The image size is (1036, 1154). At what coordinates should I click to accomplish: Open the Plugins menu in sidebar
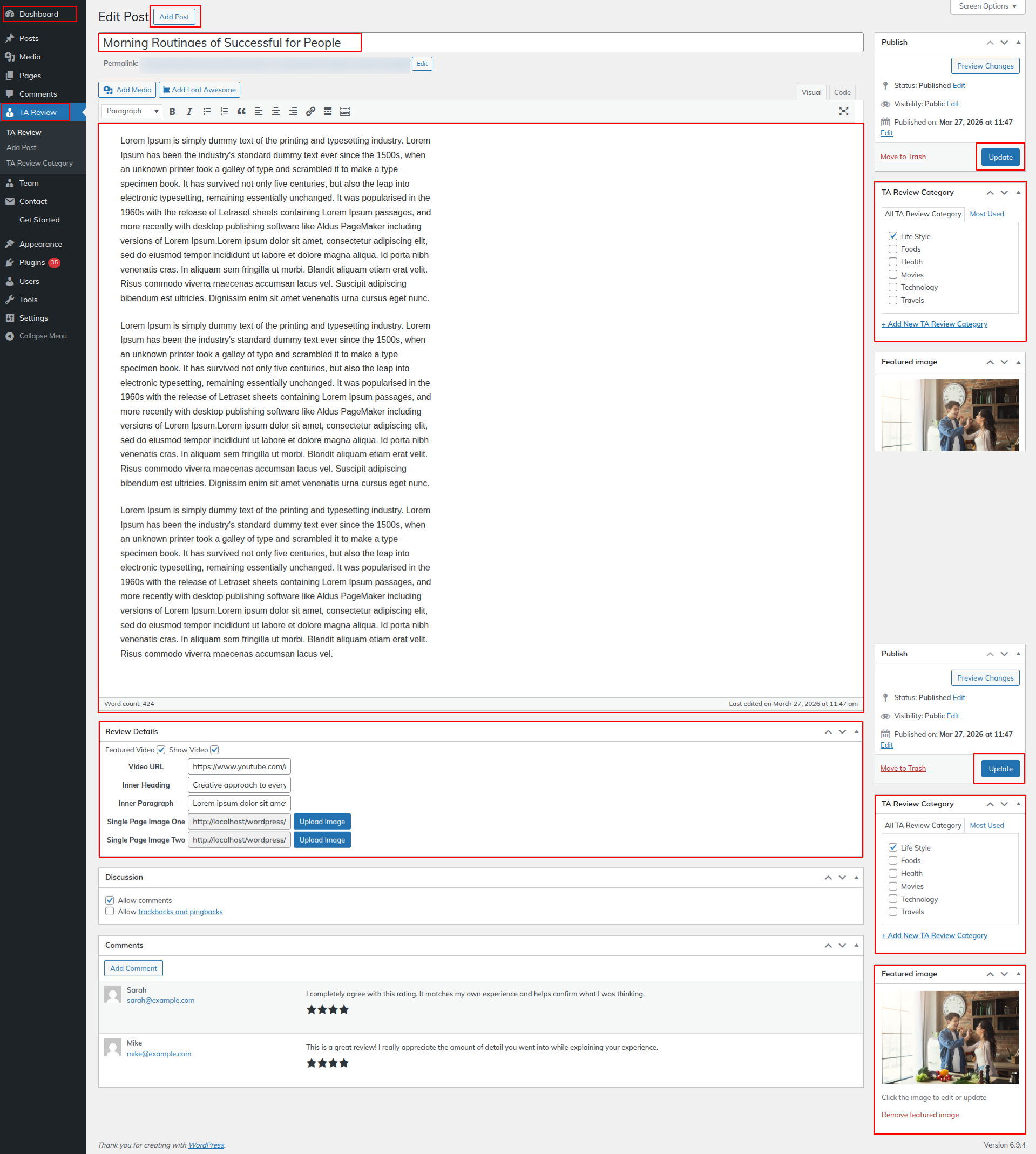point(32,262)
